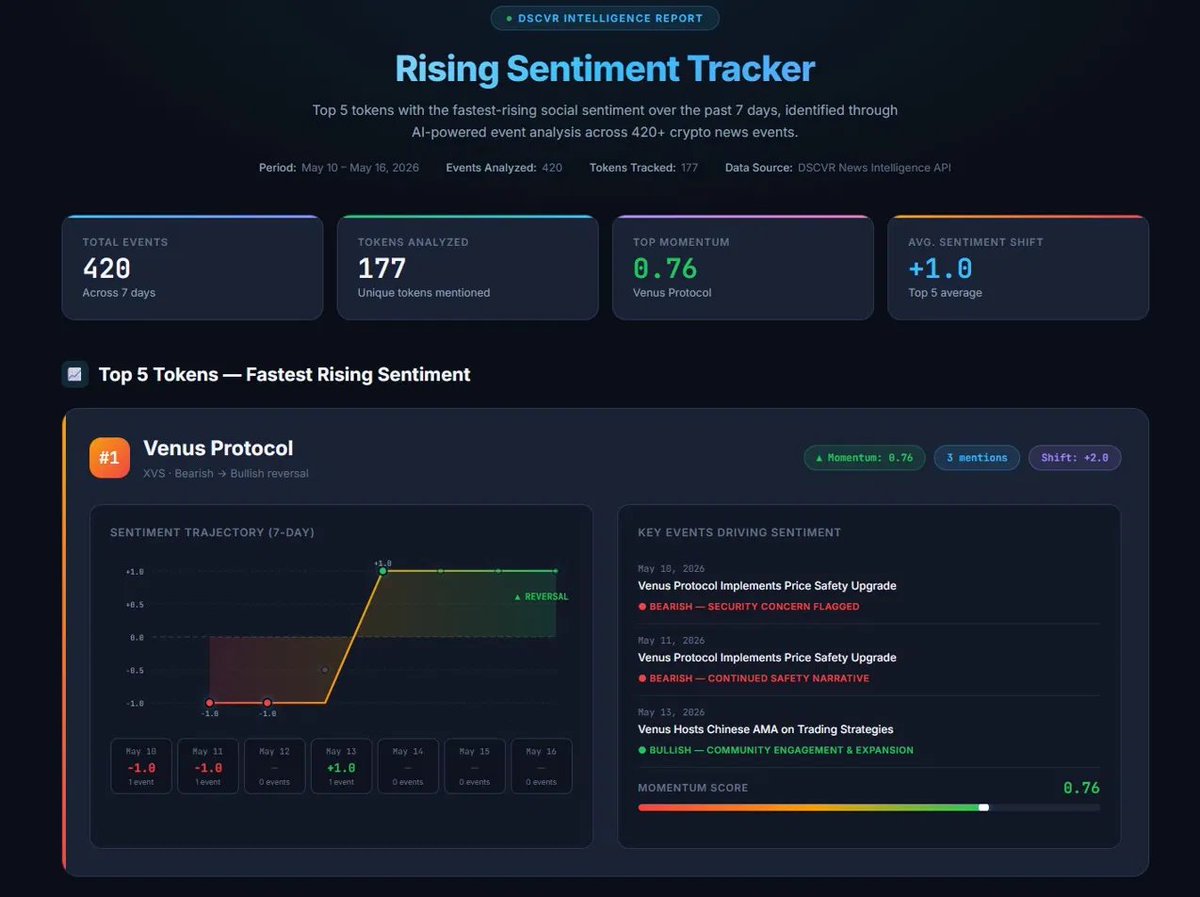This screenshot has width=1200, height=897.
Task: Open the Tokens Analyzed 177 stat card
Action: pyautogui.click(x=468, y=267)
